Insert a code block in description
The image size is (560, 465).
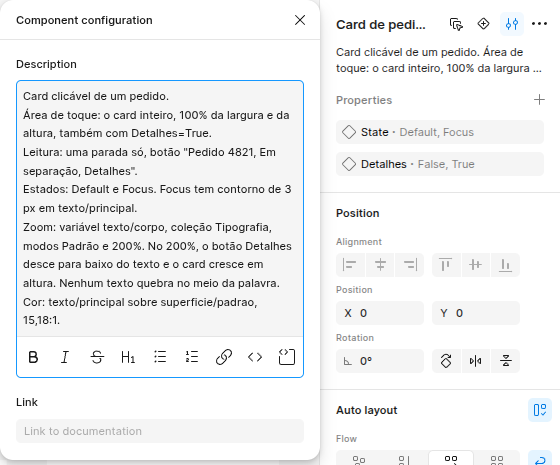click(287, 357)
